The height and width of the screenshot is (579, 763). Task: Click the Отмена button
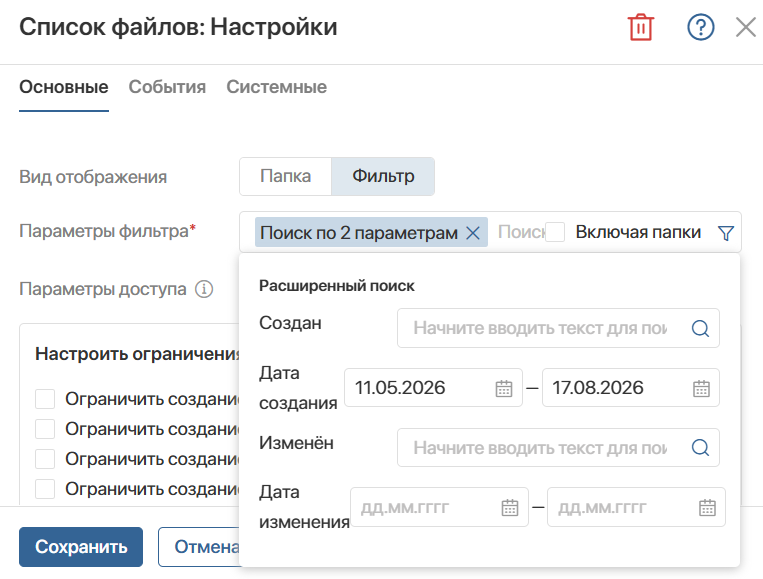pyautogui.click(x=200, y=547)
